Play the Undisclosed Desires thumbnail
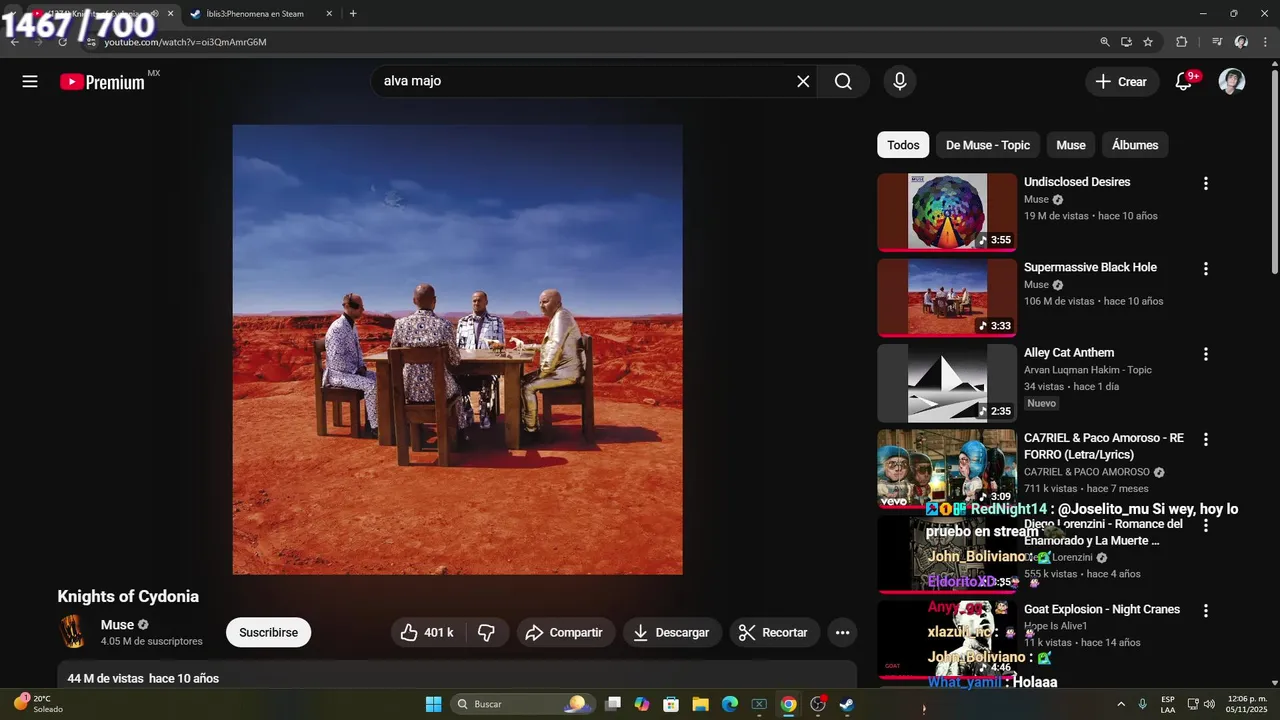Screen dimensions: 1280x720 point(947,212)
